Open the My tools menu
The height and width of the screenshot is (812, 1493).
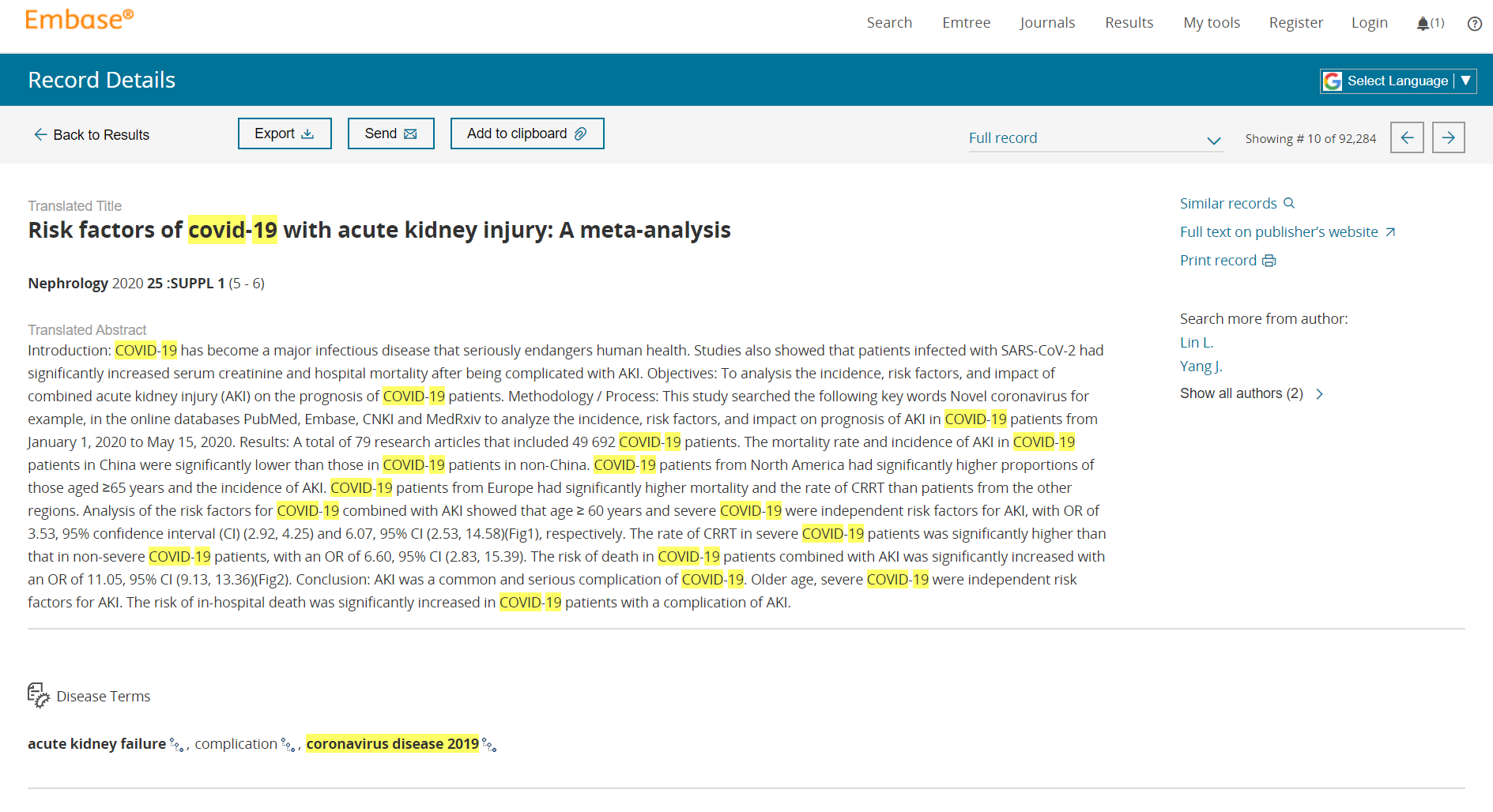point(1211,23)
